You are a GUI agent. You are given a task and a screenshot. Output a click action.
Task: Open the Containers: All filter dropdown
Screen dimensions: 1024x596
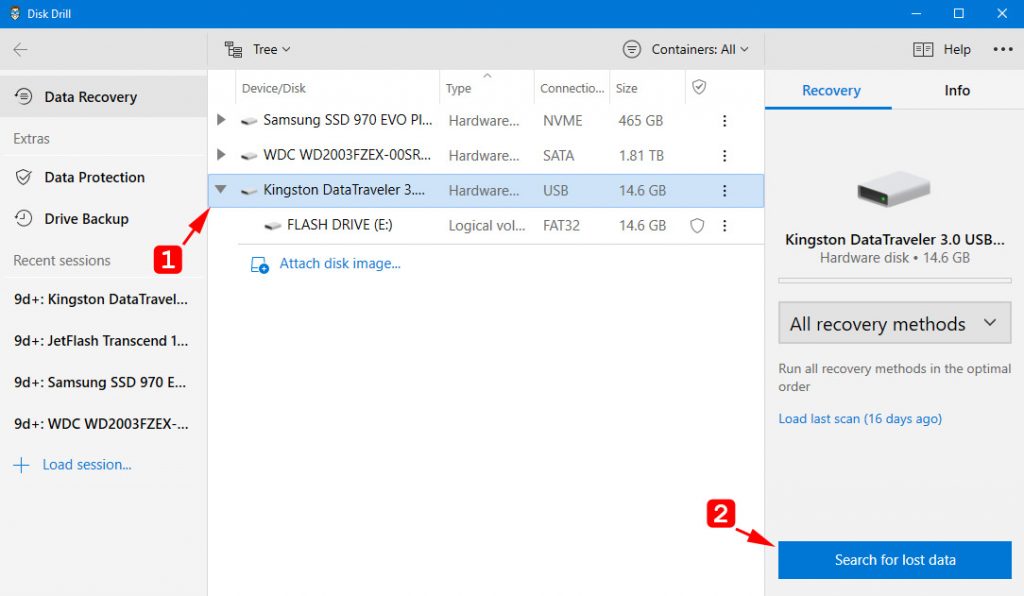[686, 48]
